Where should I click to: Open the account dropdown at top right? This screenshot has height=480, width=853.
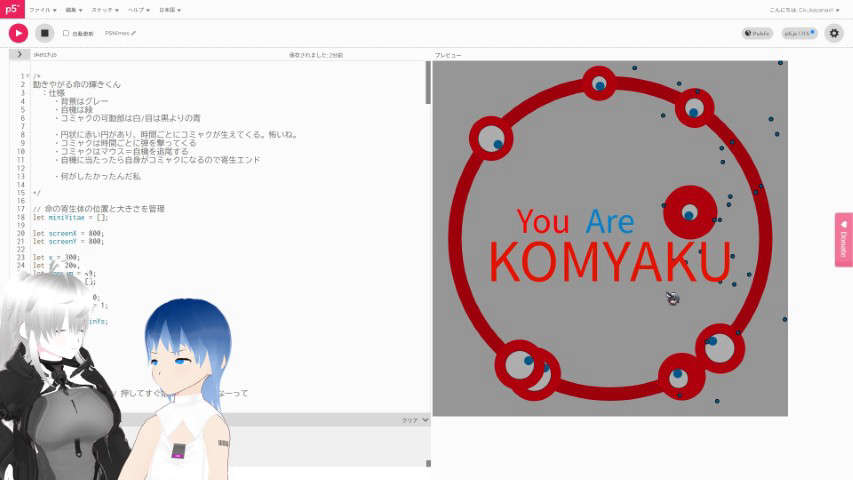tap(810, 9)
